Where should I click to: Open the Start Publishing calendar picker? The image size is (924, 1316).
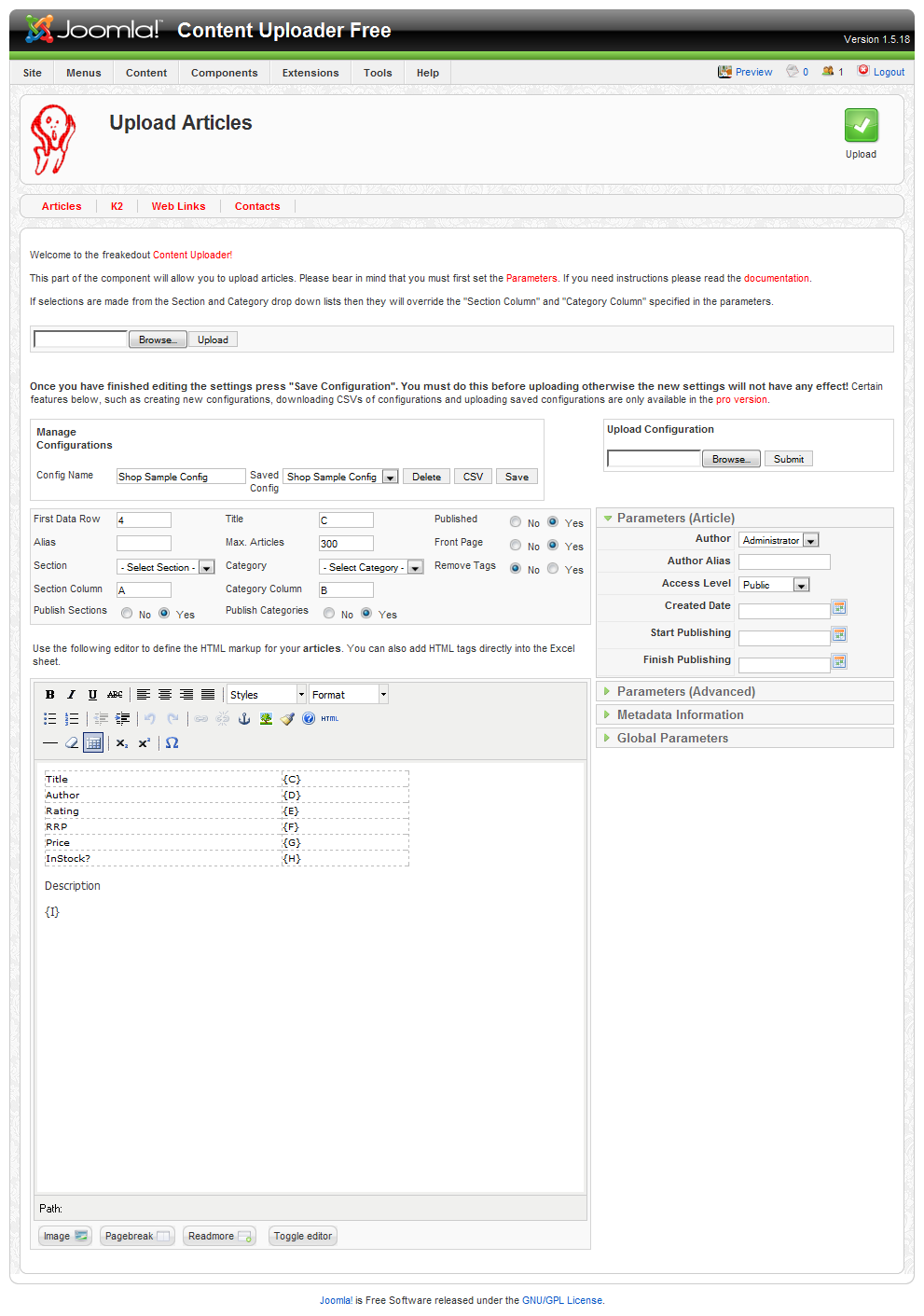[x=839, y=634]
